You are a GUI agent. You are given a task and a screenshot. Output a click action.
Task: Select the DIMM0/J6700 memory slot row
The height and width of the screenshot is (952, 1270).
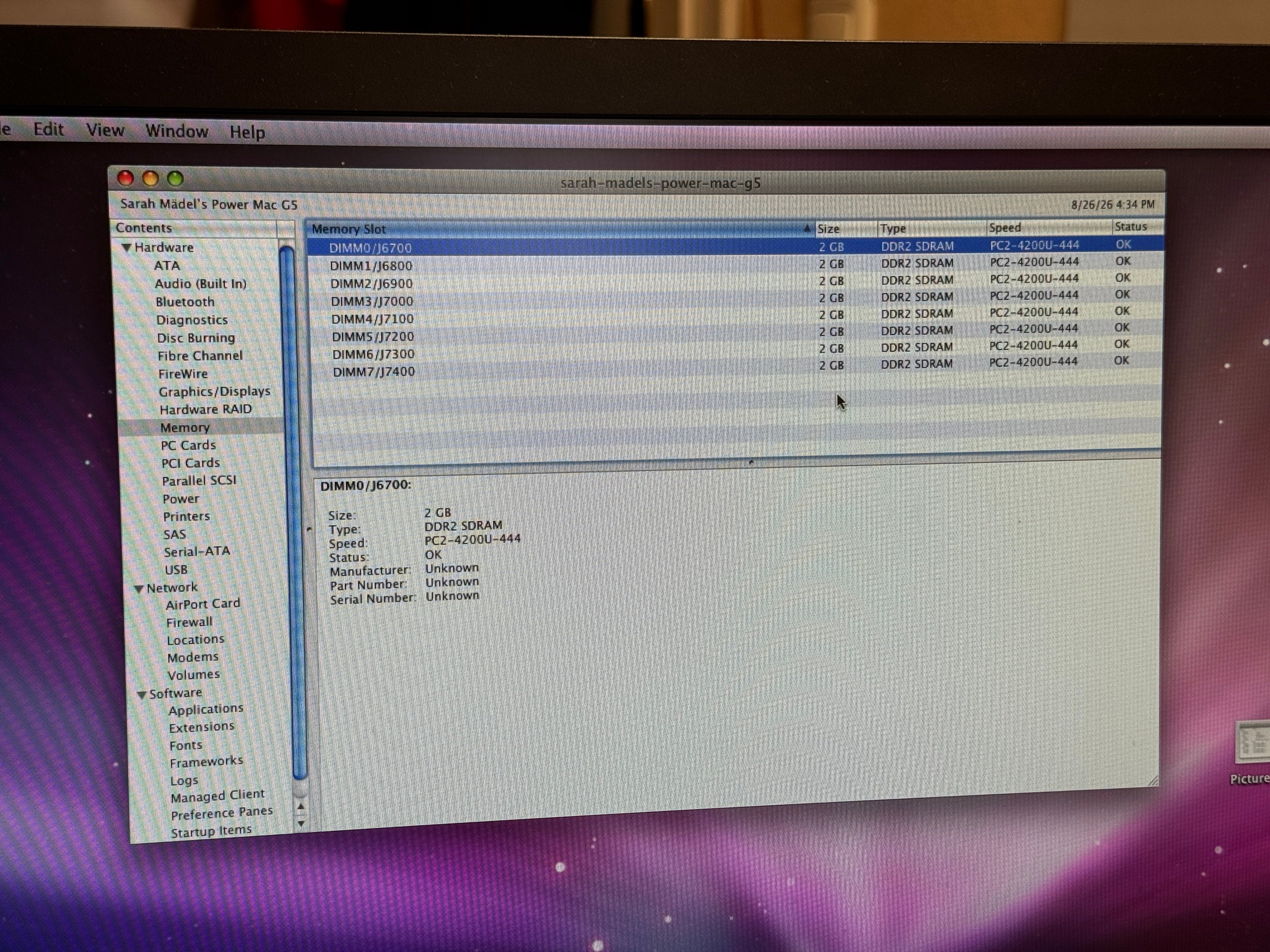point(735,246)
